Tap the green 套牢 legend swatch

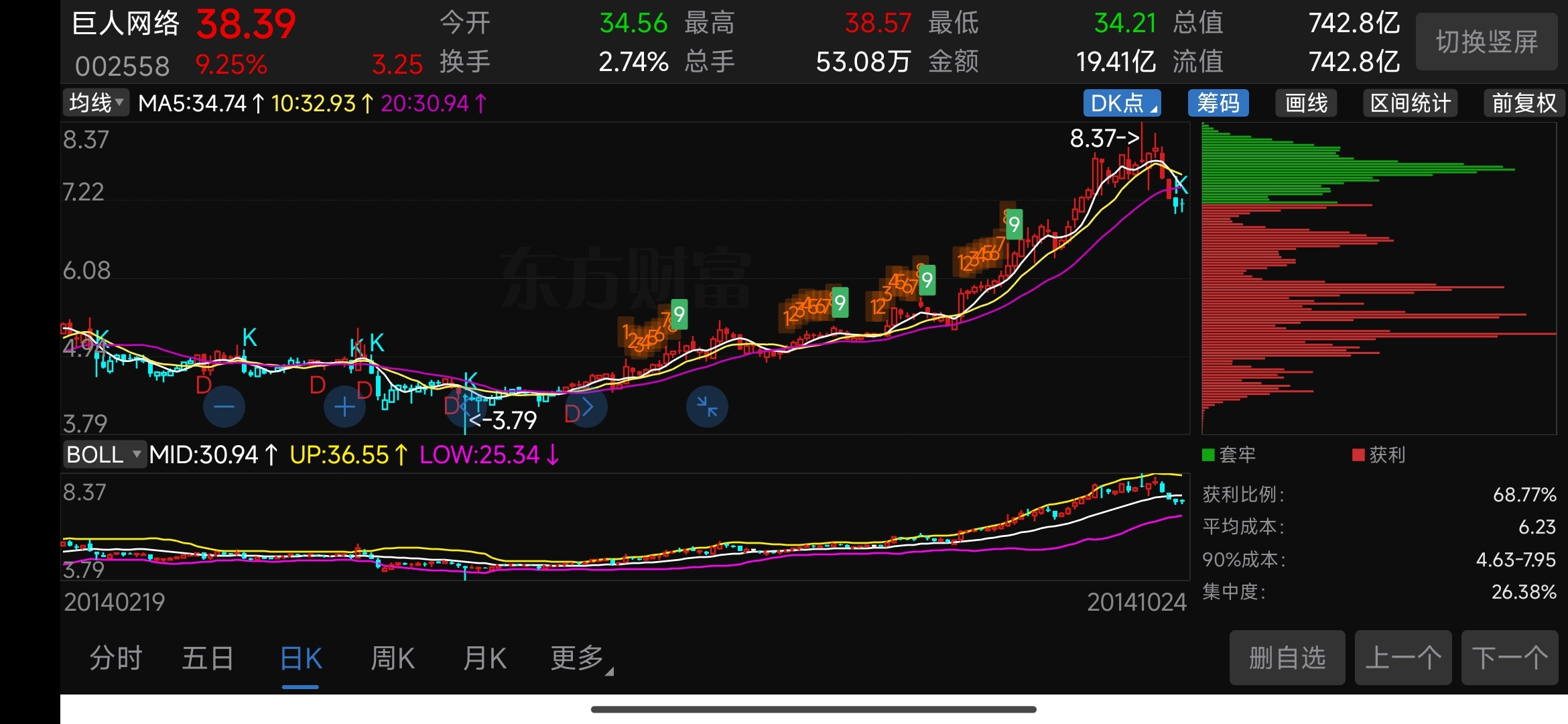(1209, 455)
